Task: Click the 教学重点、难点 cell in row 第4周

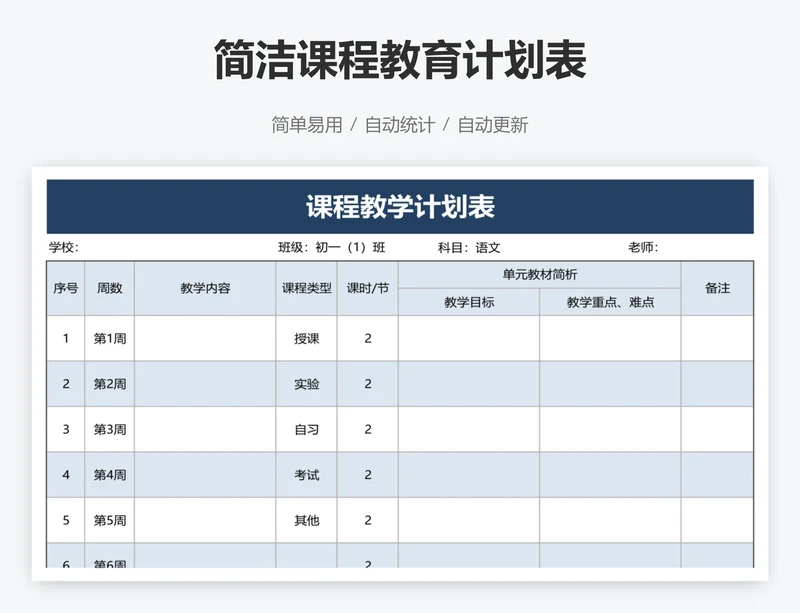Action: click(x=610, y=475)
